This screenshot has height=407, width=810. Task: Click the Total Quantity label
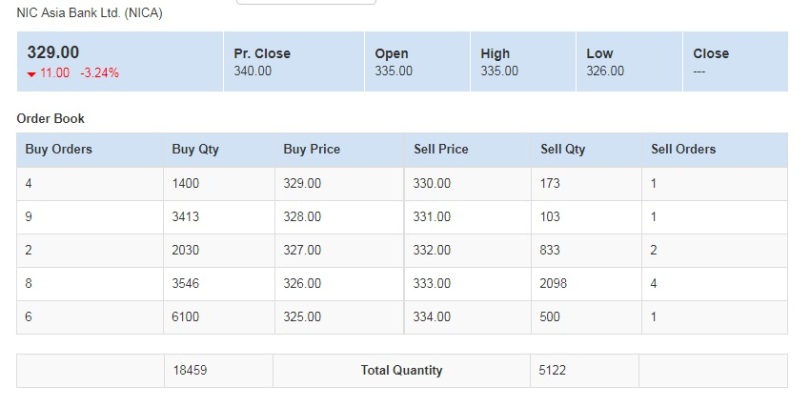pos(401,370)
